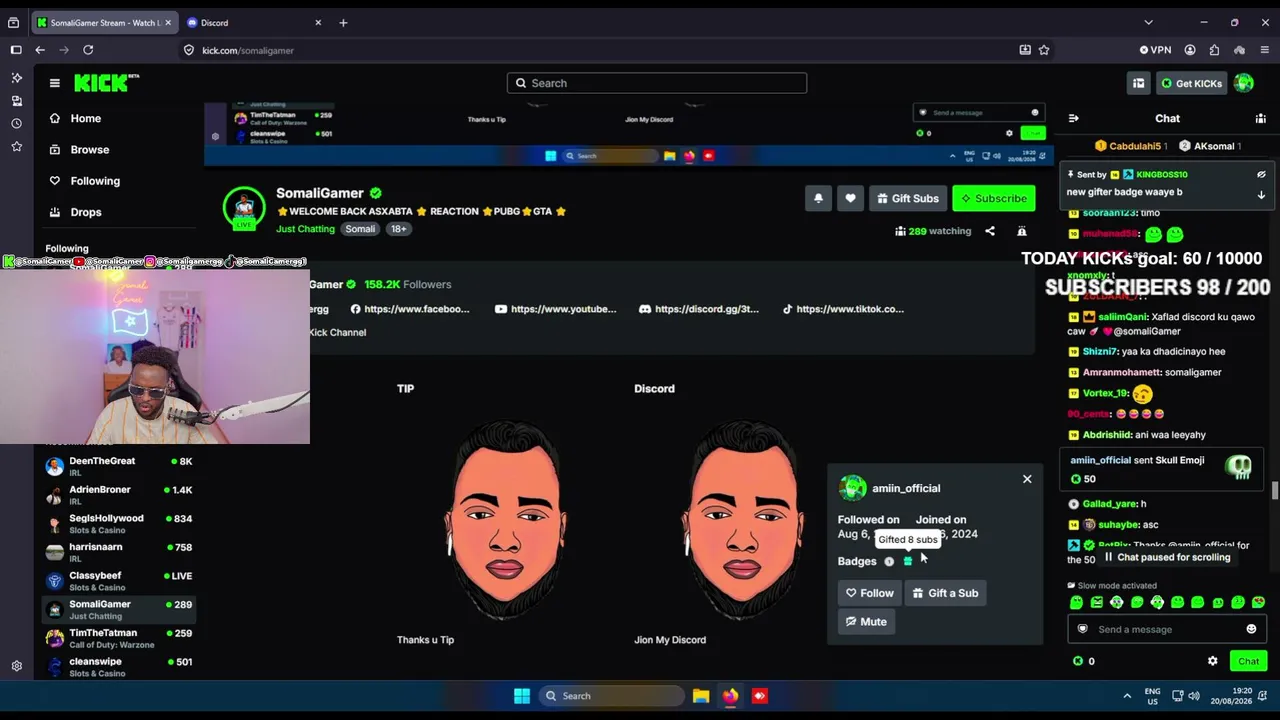The height and width of the screenshot is (720, 1280).
Task: Open the user profile avatar menu
Action: 1244,83
